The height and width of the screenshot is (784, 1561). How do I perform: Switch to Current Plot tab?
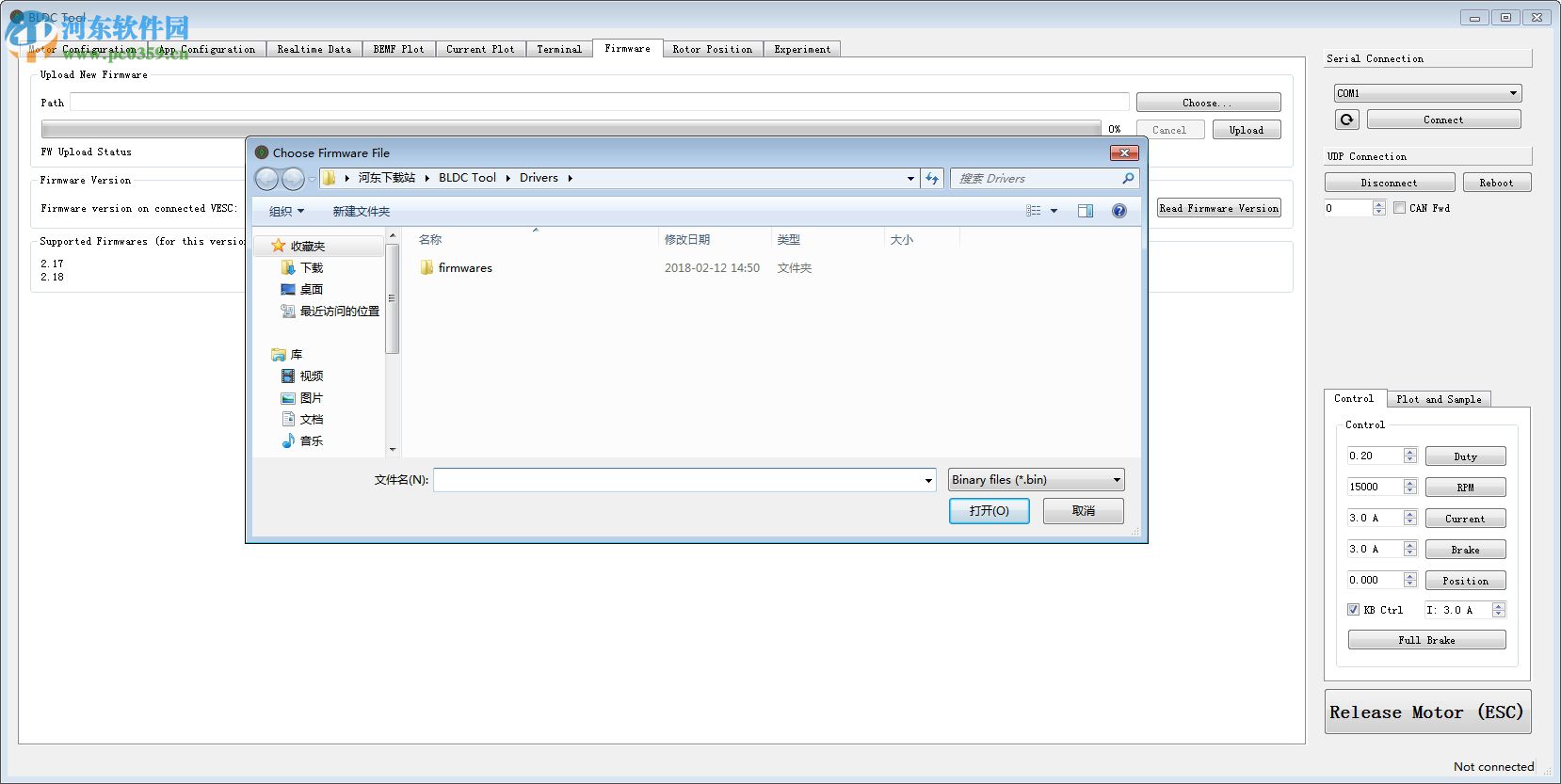point(480,49)
